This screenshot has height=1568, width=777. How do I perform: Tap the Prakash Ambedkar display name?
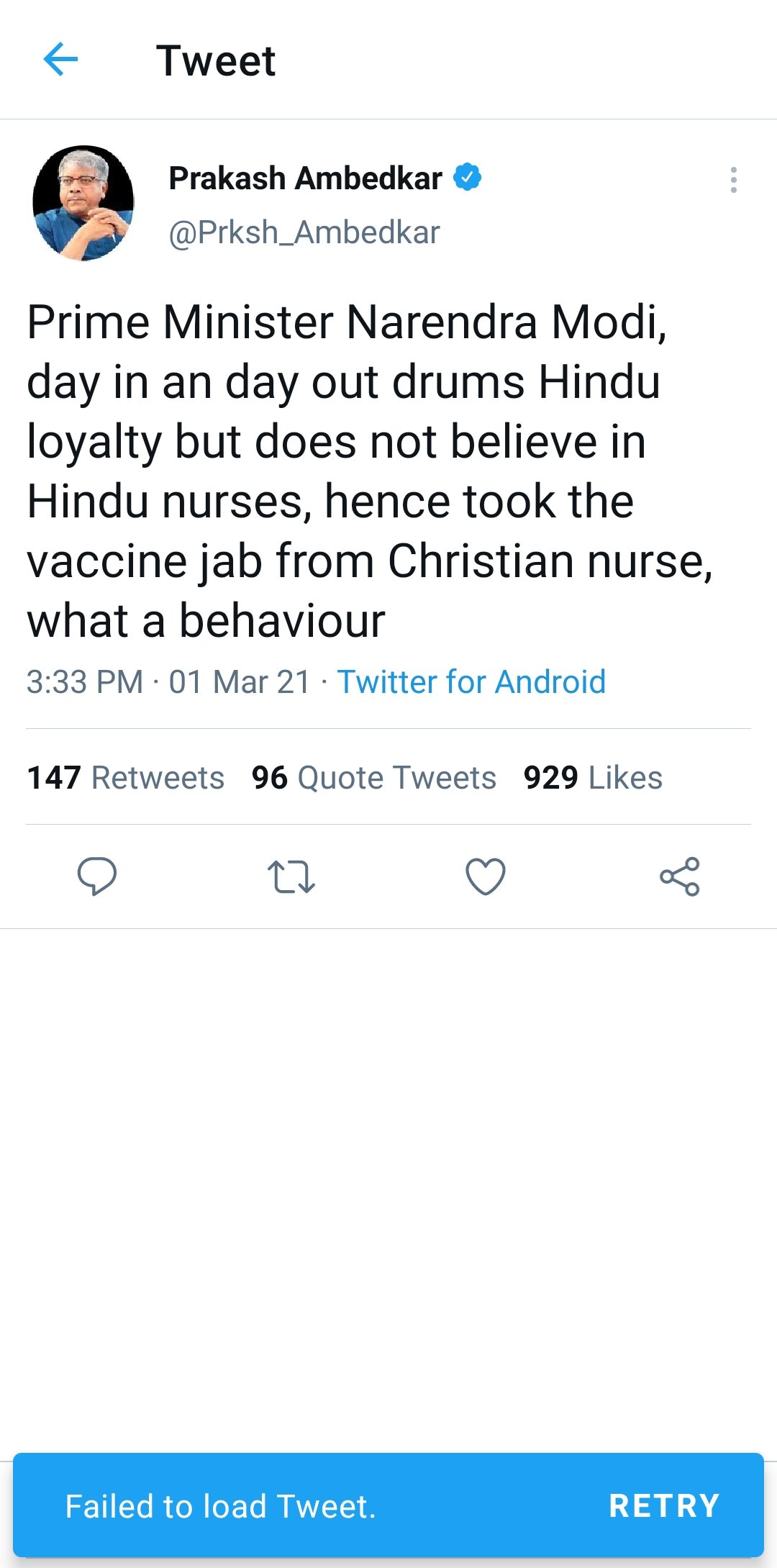pos(305,178)
